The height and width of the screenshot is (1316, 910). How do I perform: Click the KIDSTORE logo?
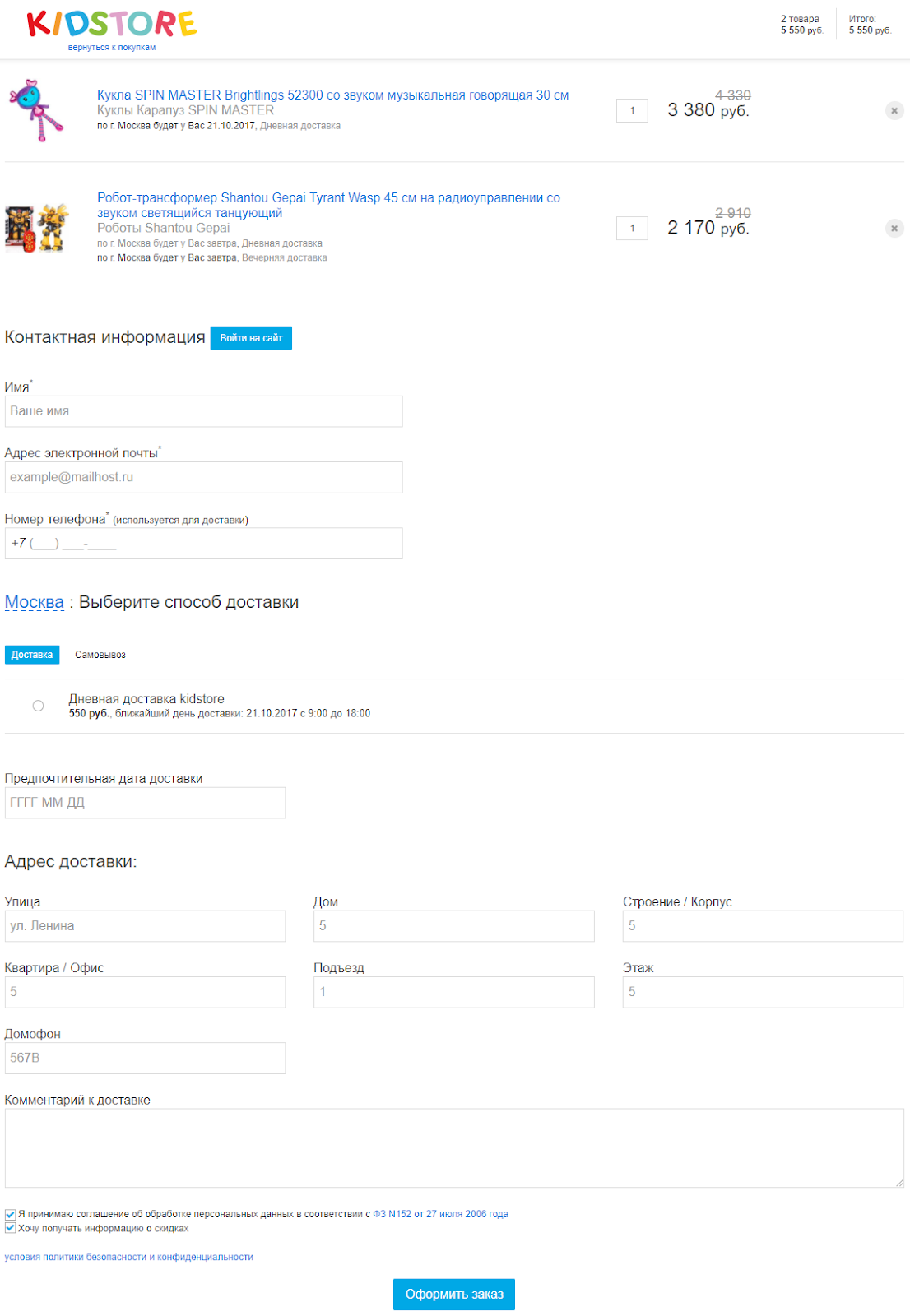coord(112,24)
